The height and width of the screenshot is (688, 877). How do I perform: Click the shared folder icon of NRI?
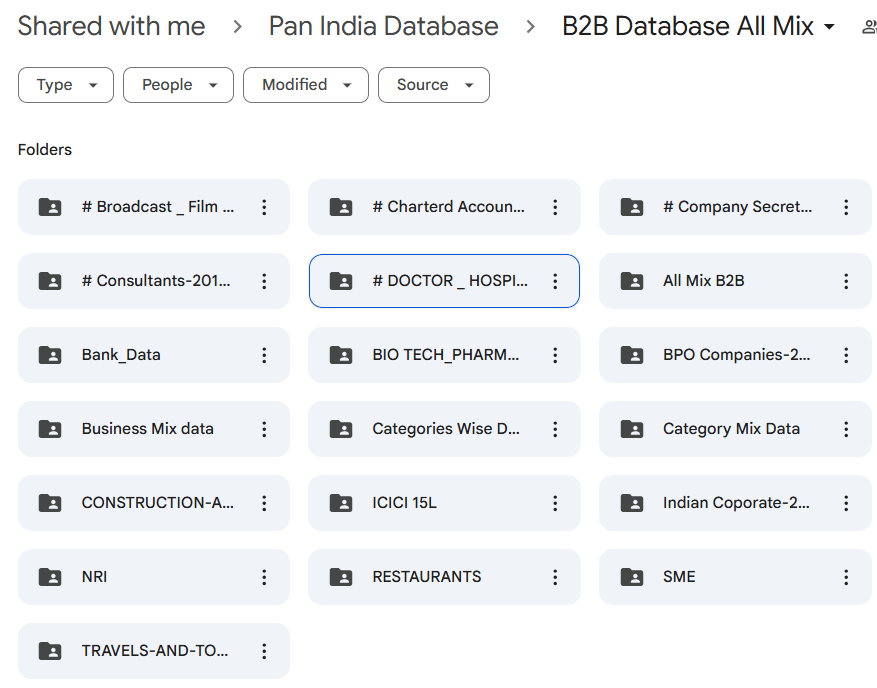coord(50,577)
